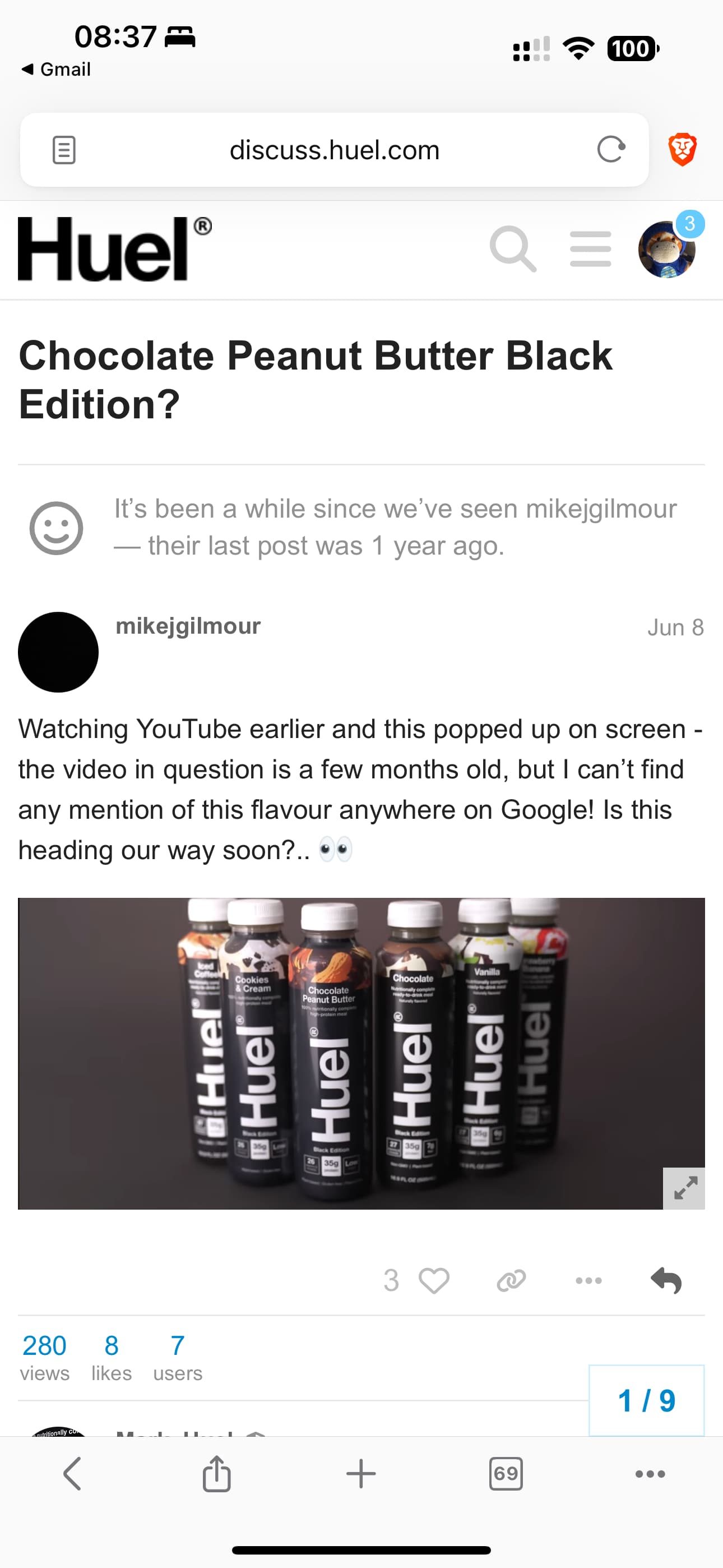Tap the Brave shields lion icon
This screenshot has width=723, height=1568.
point(682,150)
